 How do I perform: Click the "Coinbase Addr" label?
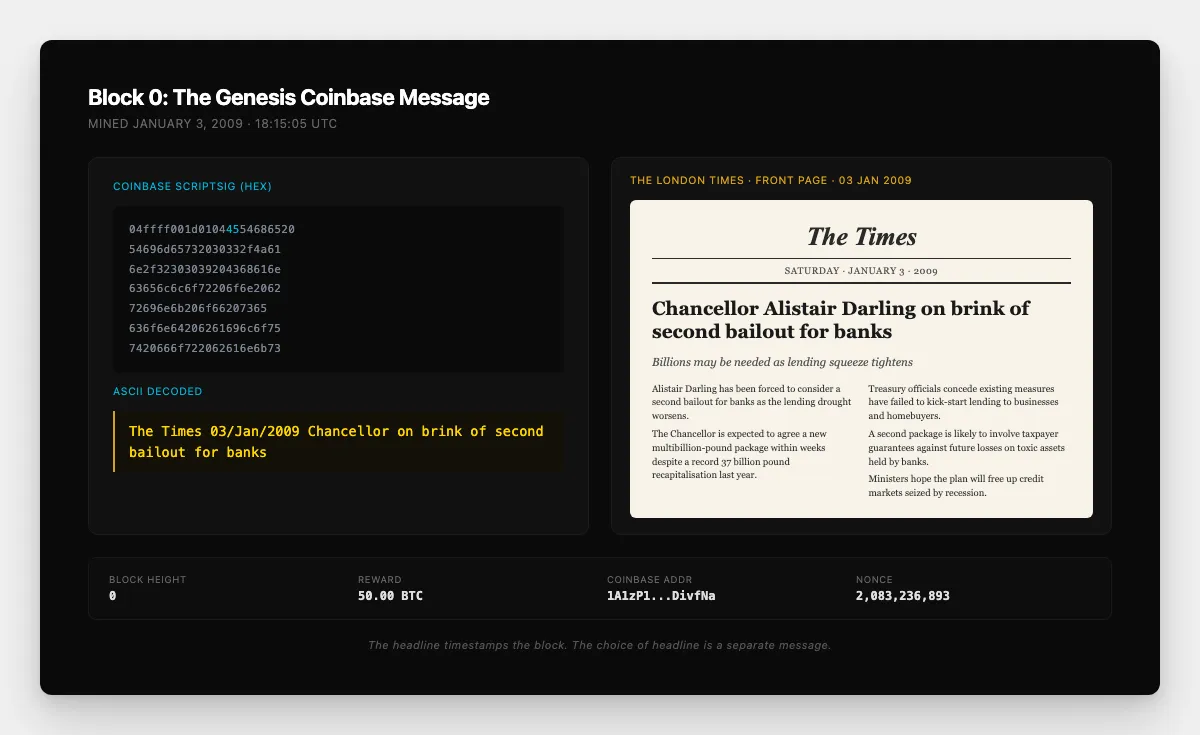pos(649,580)
